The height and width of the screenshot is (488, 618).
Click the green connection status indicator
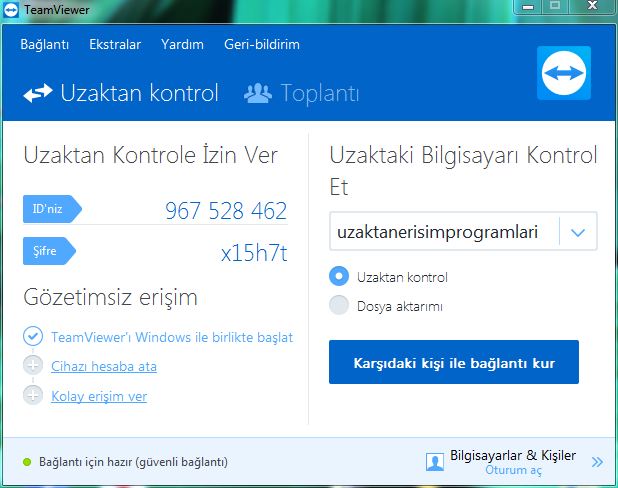[27, 462]
